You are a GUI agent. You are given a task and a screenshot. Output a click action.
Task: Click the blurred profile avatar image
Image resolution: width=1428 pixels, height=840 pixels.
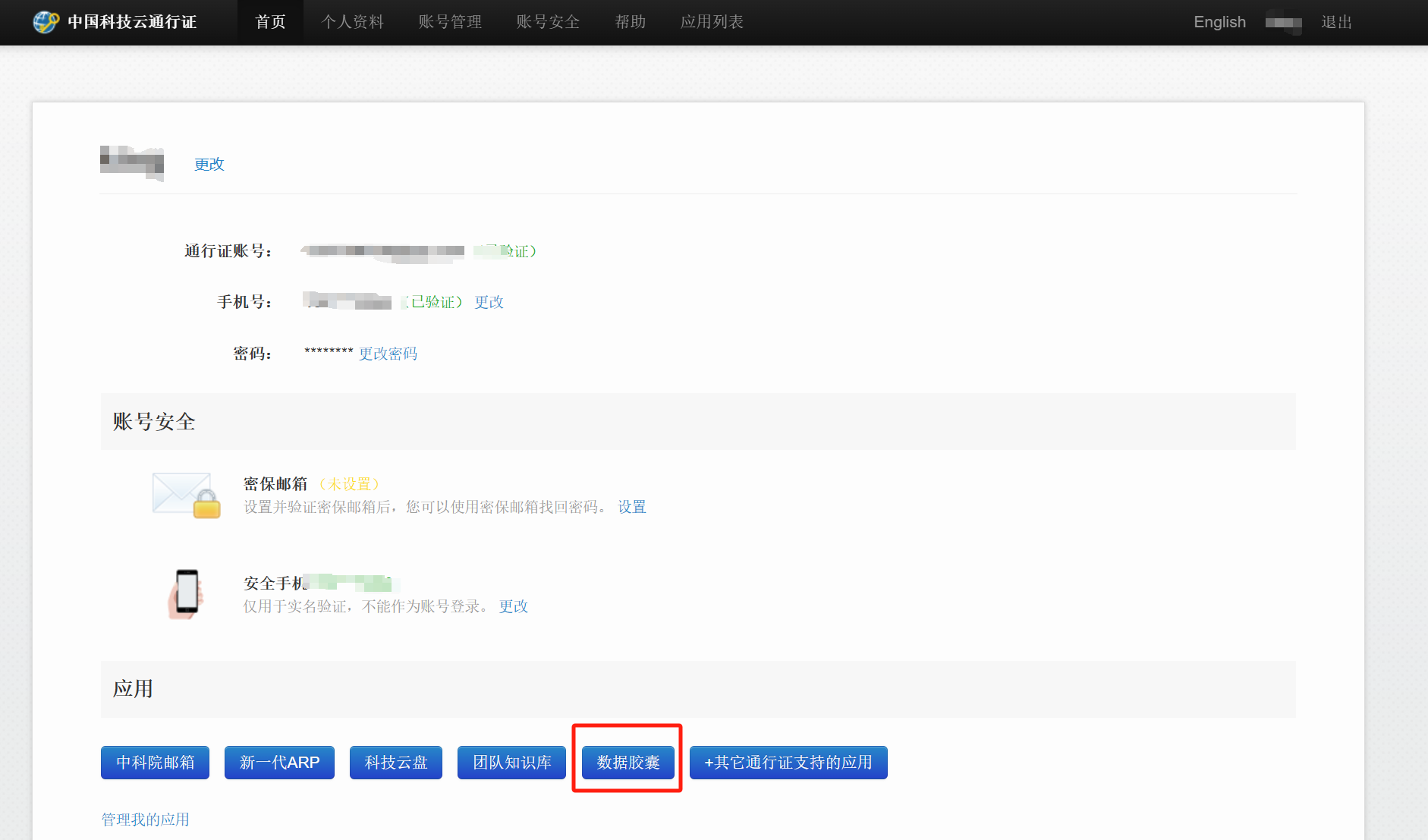[x=132, y=163]
